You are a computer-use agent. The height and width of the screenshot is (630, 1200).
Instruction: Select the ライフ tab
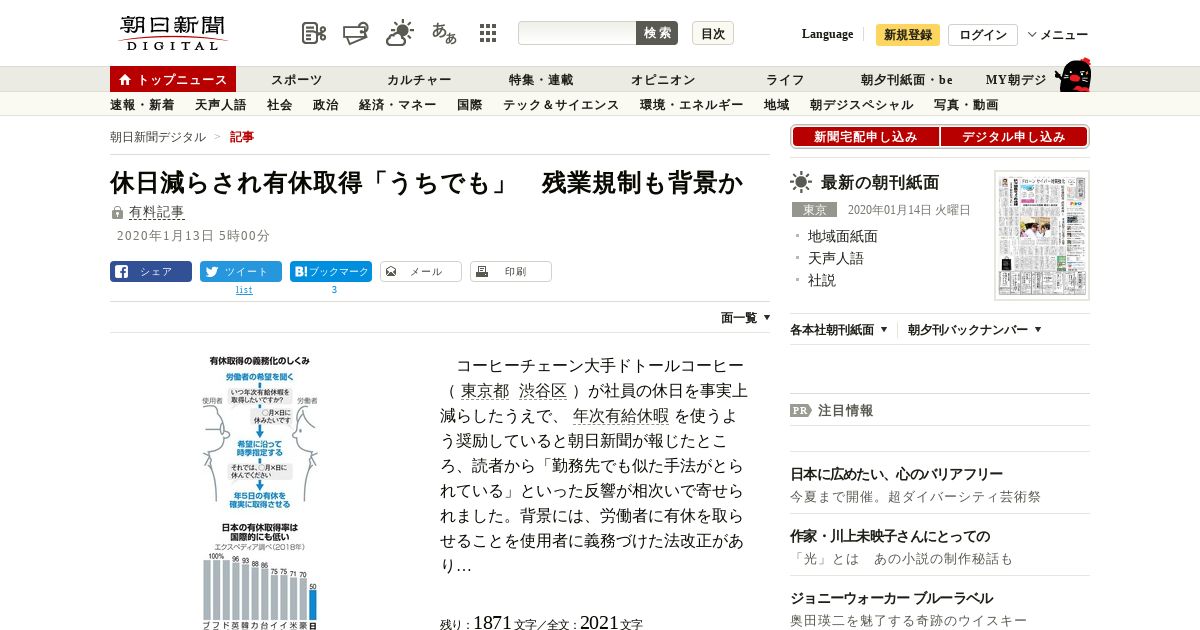coord(785,79)
